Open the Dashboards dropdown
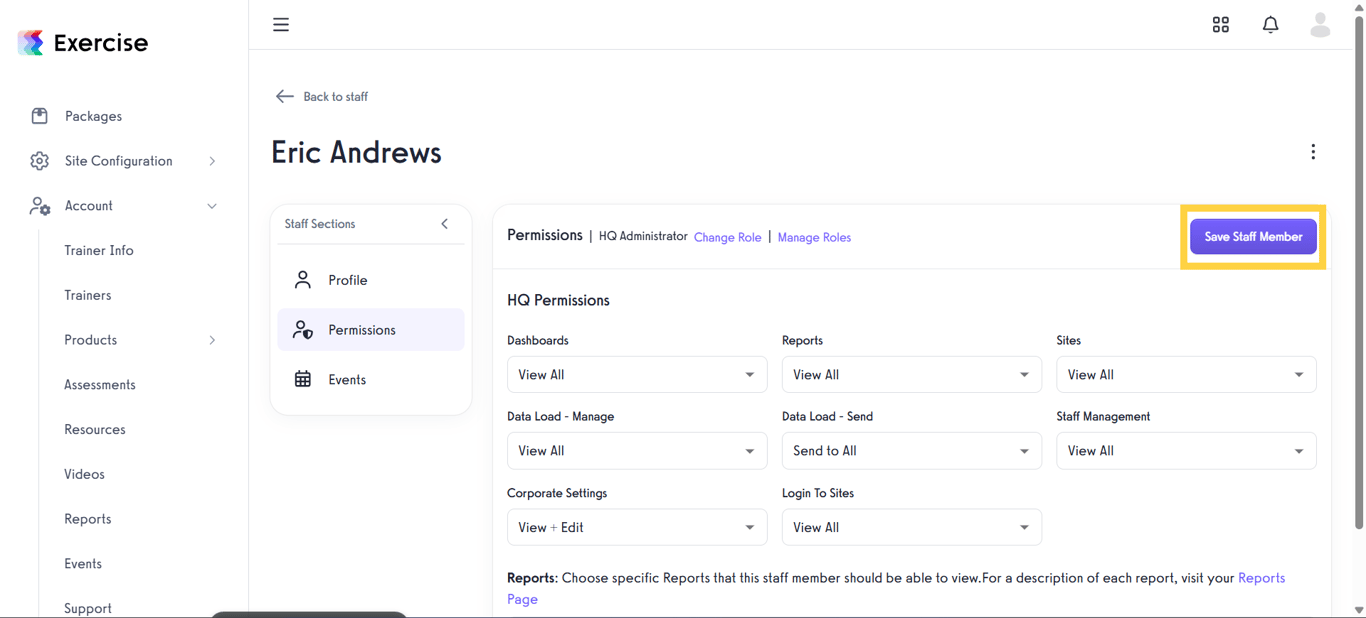 point(637,375)
